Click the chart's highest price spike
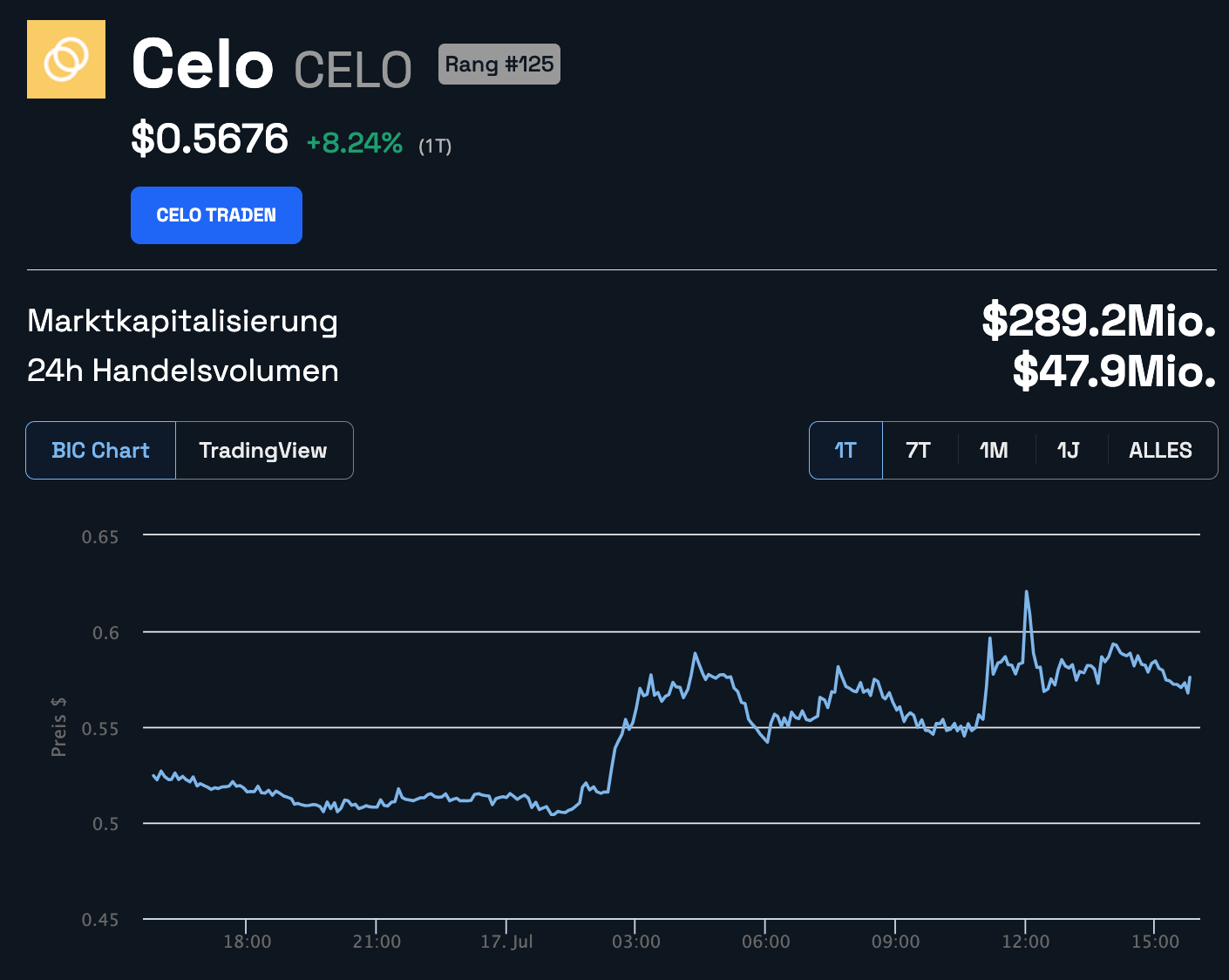This screenshot has height=980, width=1229. pyautogui.click(x=1026, y=593)
